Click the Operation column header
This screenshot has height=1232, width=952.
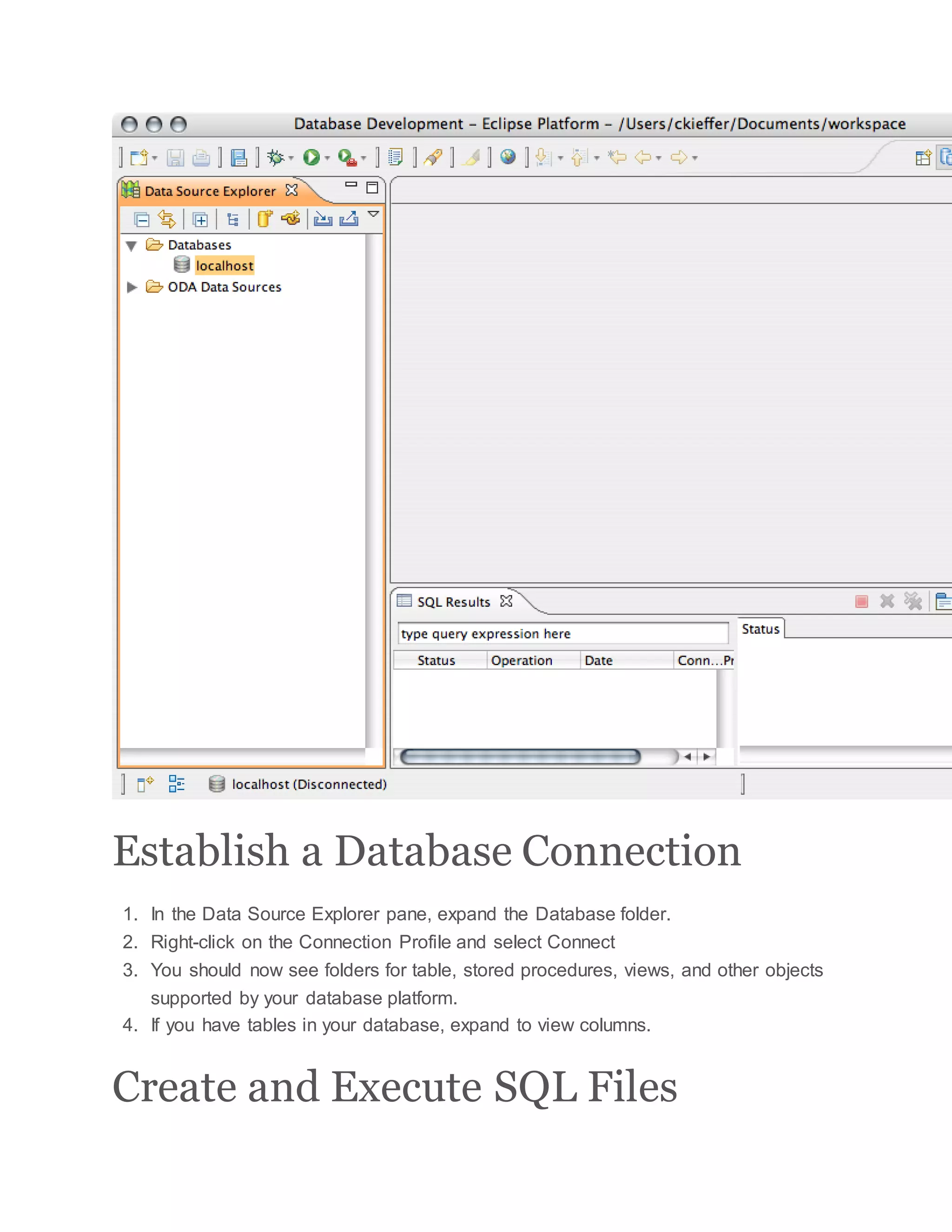pos(534,661)
